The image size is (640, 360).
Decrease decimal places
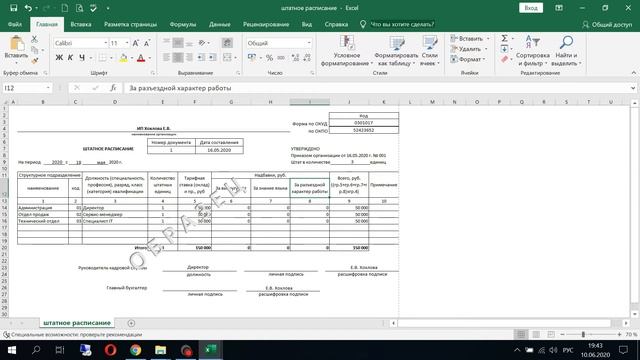pos(307,58)
